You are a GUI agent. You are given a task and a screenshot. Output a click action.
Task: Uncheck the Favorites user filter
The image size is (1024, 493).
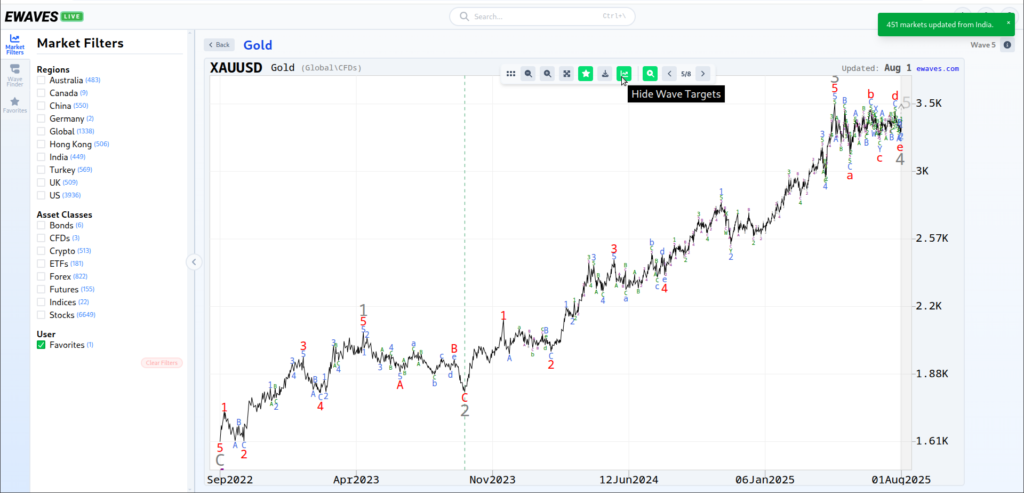(x=41, y=345)
